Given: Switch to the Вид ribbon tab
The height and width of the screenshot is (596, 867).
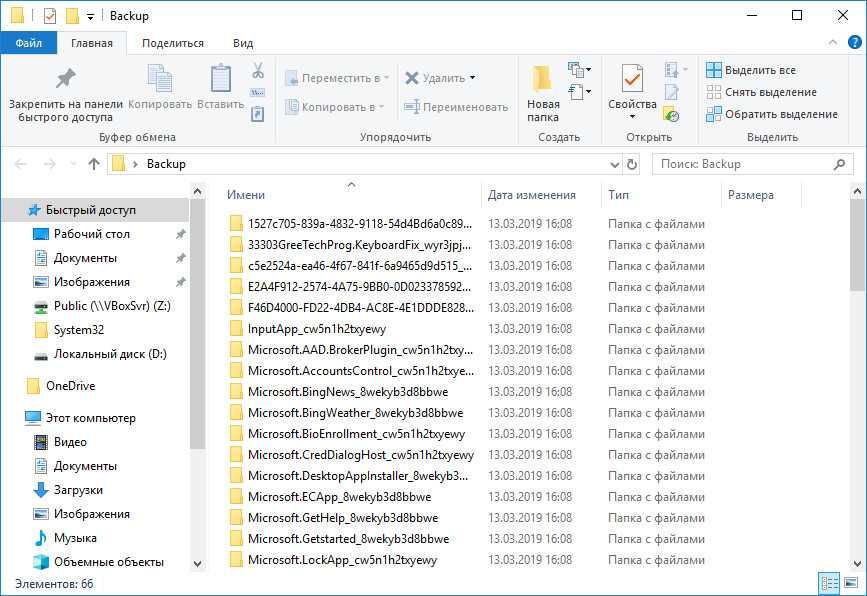Looking at the screenshot, I should [x=243, y=43].
